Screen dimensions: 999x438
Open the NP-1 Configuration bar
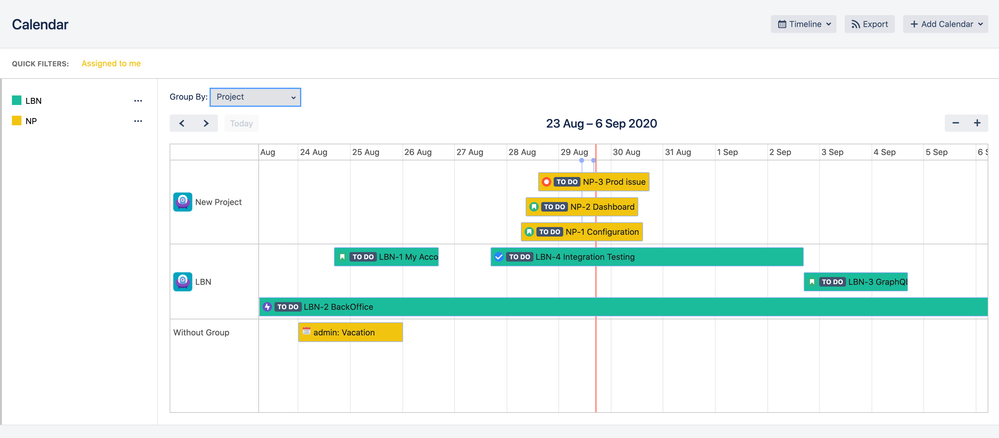(582, 231)
